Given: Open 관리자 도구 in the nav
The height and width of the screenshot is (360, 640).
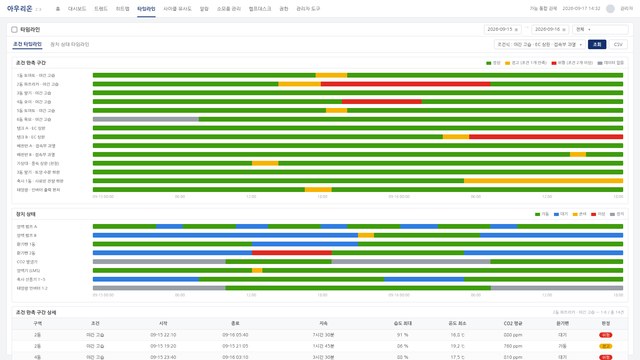Looking at the screenshot, I should tap(308, 9).
